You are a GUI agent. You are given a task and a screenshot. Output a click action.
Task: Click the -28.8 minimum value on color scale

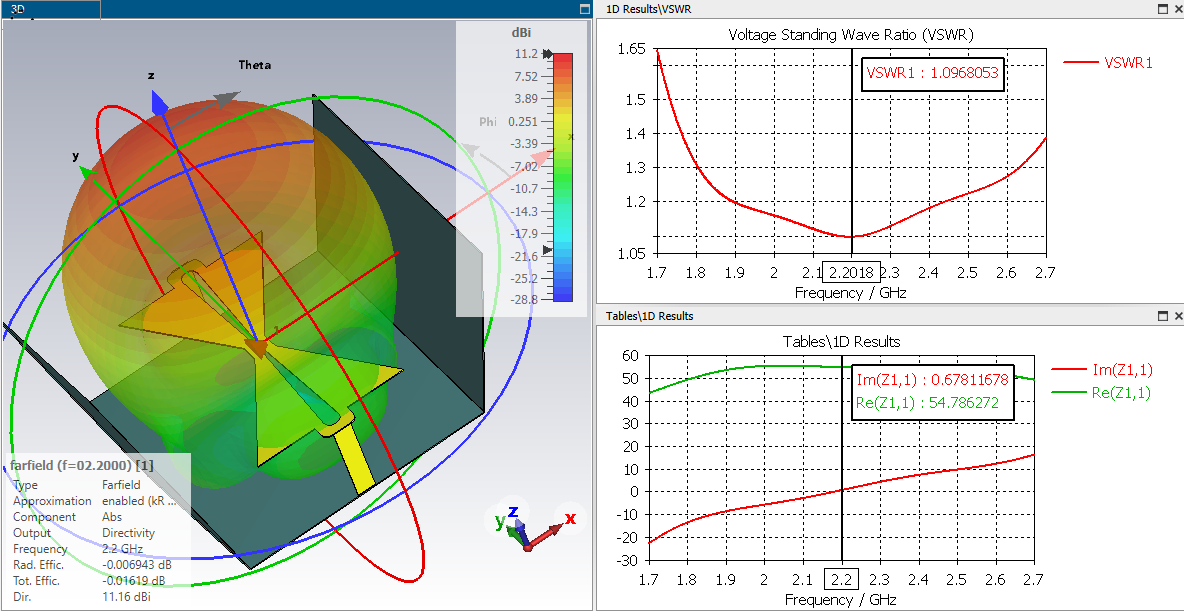pyautogui.click(x=524, y=300)
